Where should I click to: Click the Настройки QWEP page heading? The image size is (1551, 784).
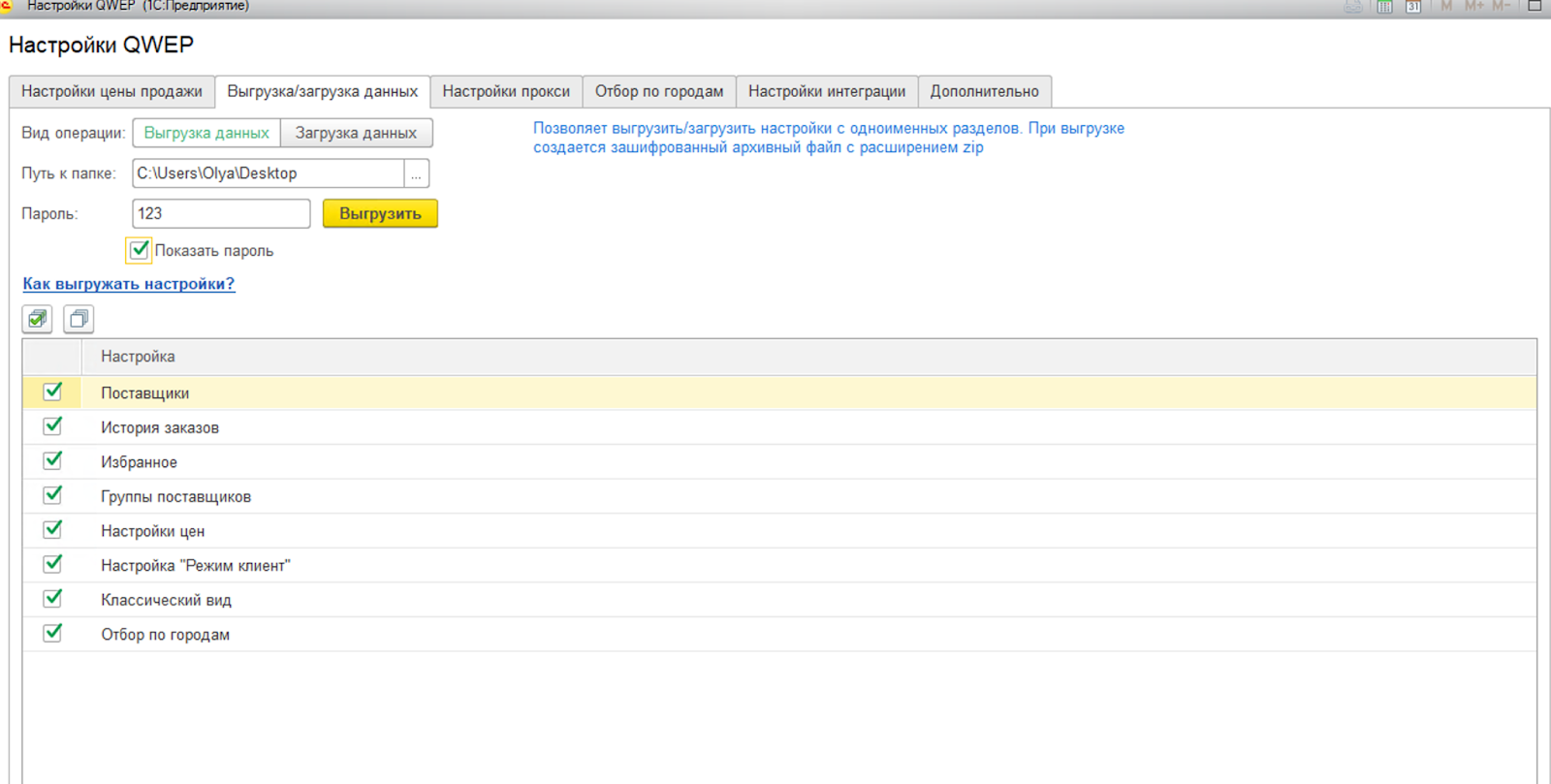(101, 45)
